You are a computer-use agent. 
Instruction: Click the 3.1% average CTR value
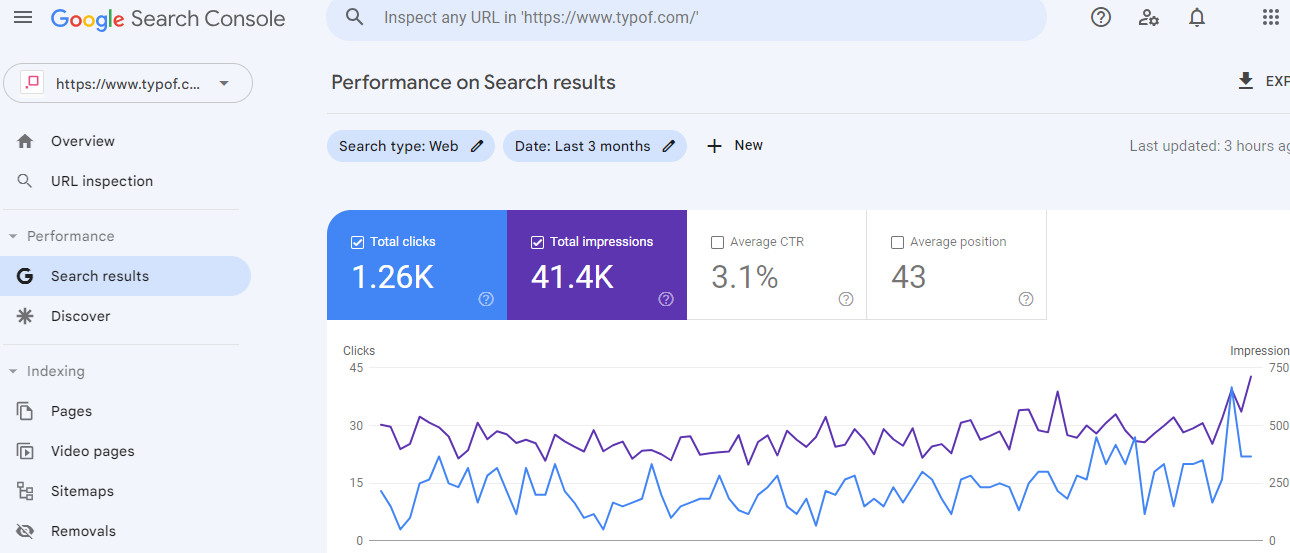tap(745, 277)
